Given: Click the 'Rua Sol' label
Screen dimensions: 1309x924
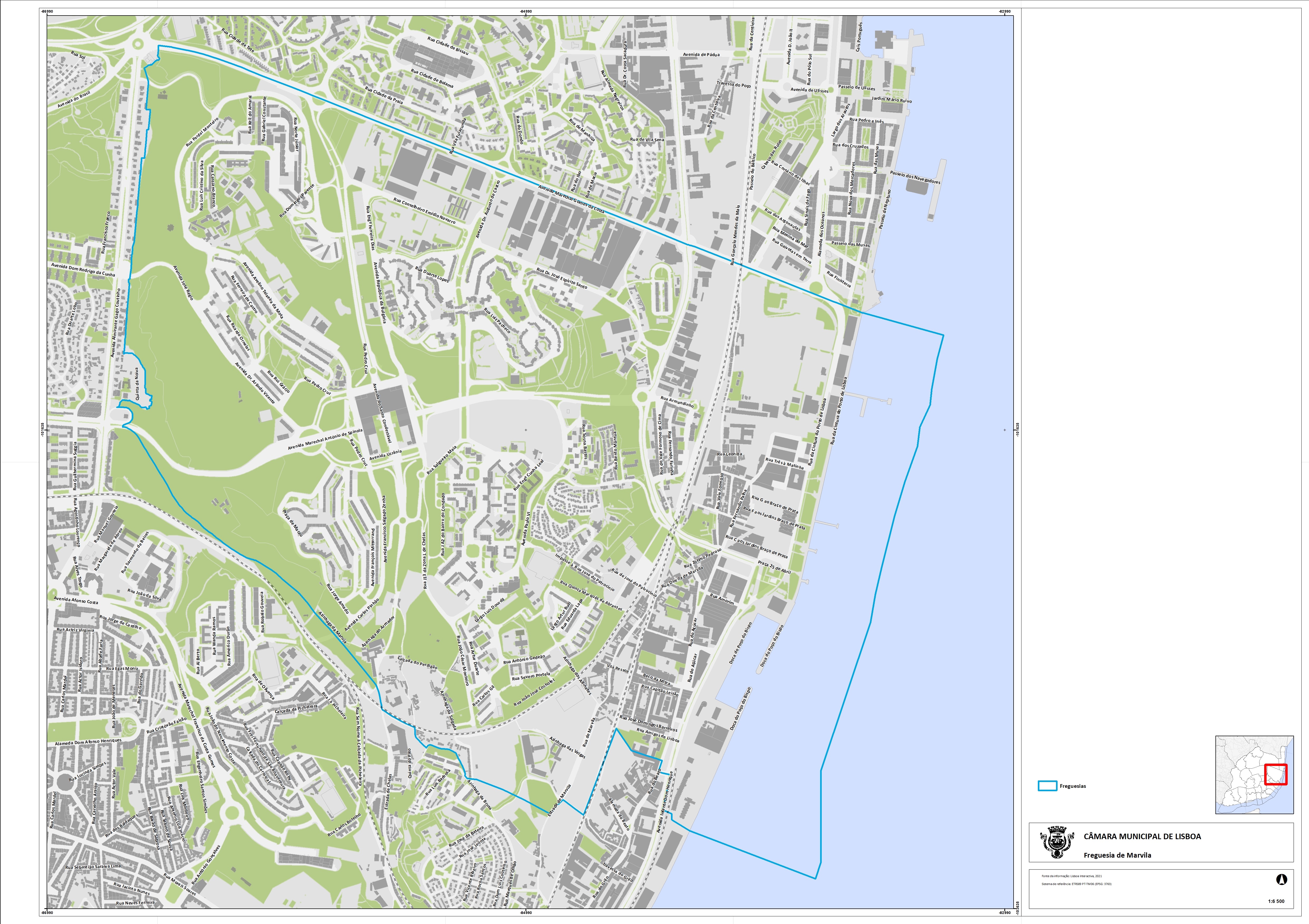Looking at the screenshot, I should (x=78, y=56).
